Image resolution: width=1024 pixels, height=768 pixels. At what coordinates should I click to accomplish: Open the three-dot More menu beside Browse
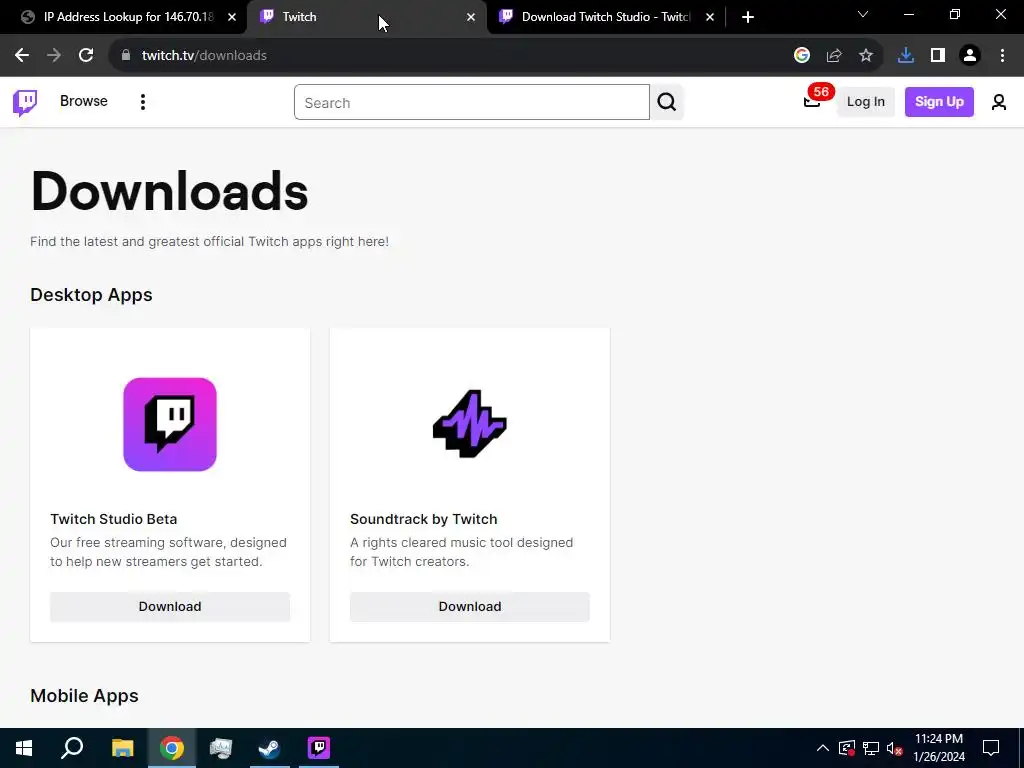(142, 102)
